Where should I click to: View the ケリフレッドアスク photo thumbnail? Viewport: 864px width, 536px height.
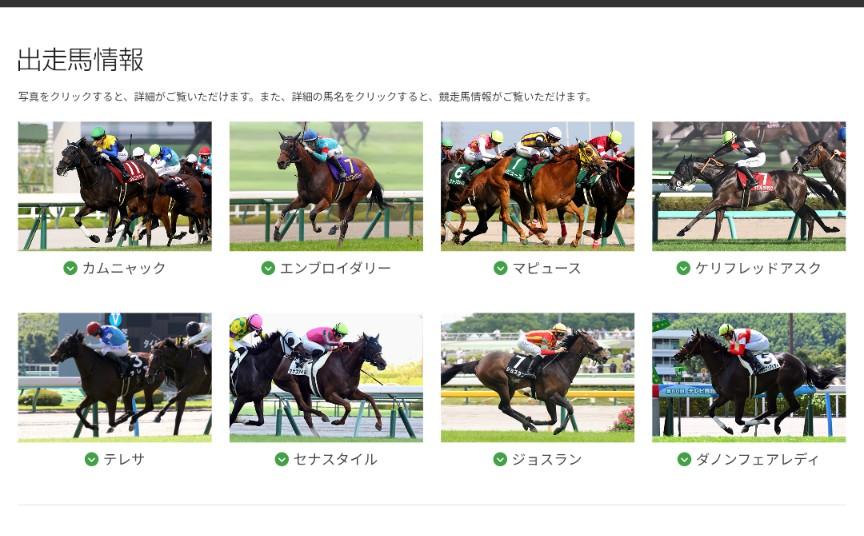[749, 186]
